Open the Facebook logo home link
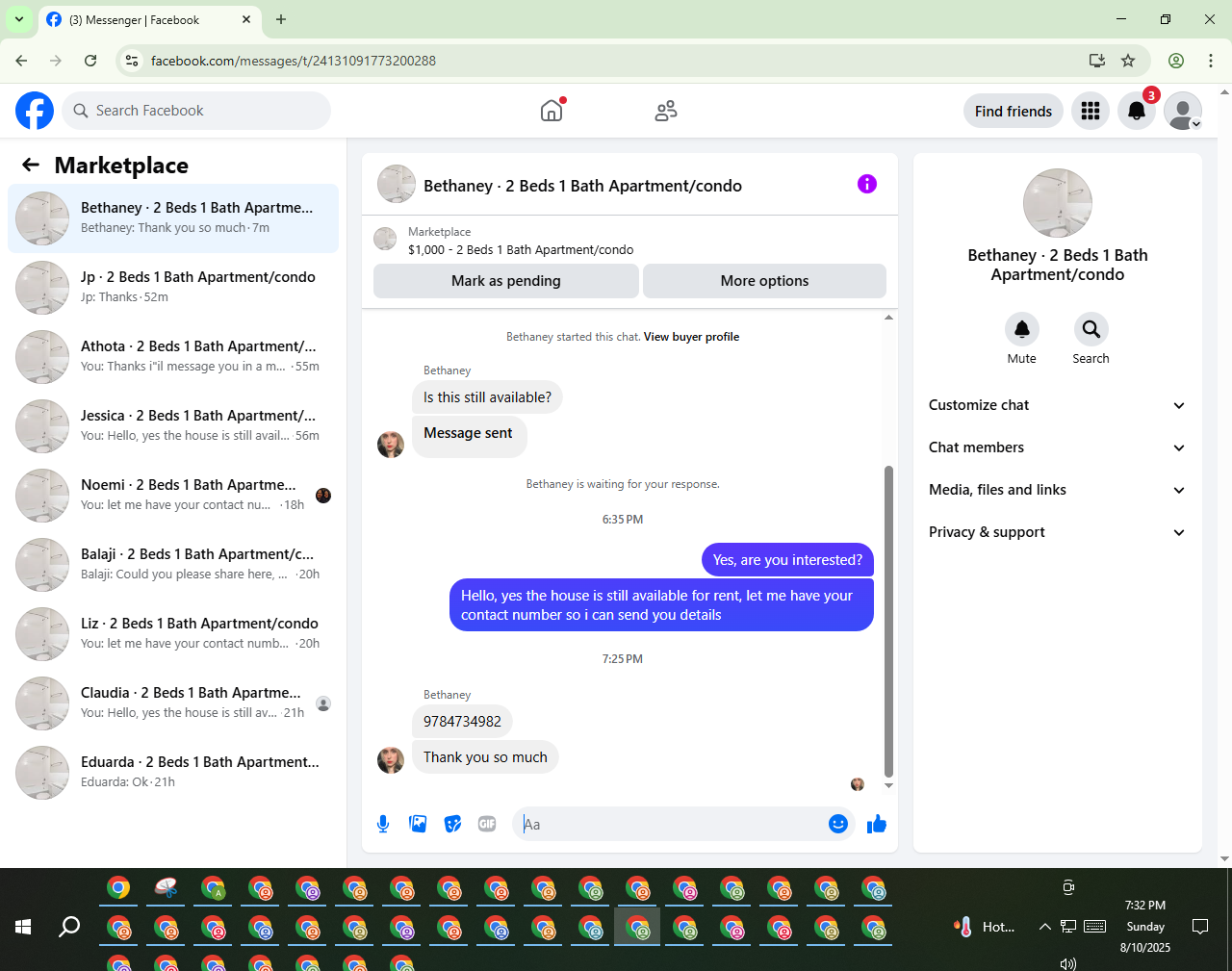Image resolution: width=1232 pixels, height=971 pixels. [35, 111]
